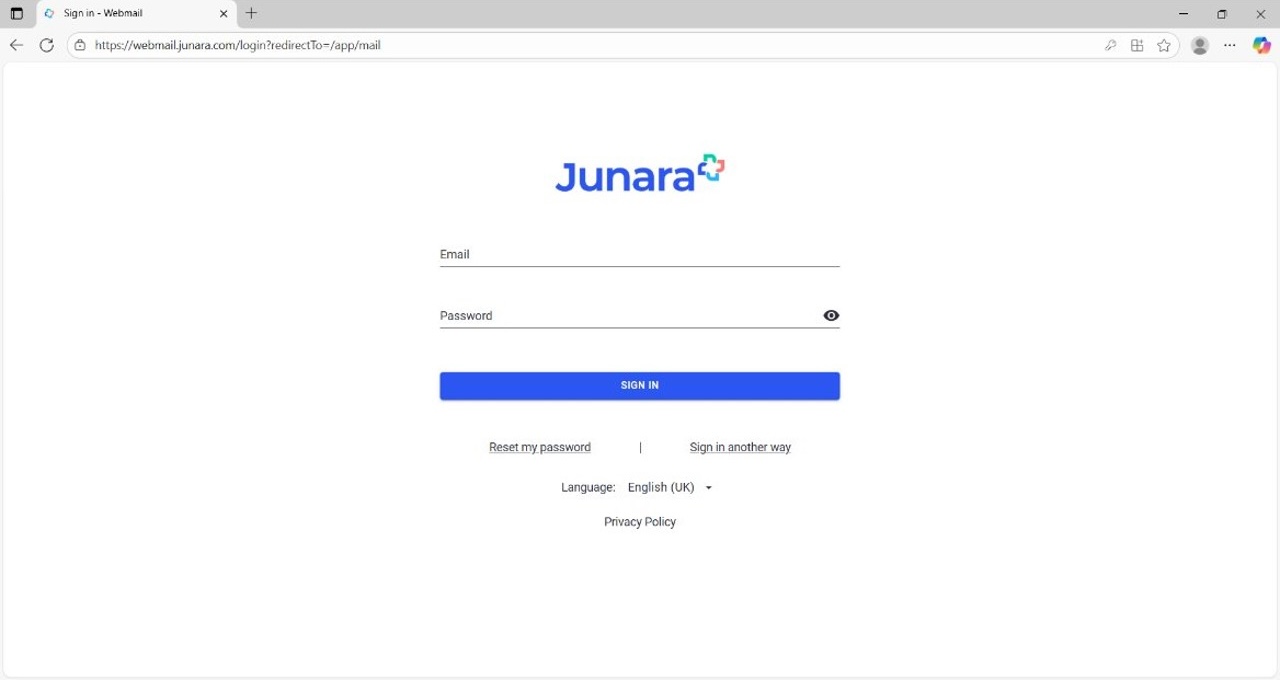Close the Sign in - Webmail tab

[x=223, y=14]
